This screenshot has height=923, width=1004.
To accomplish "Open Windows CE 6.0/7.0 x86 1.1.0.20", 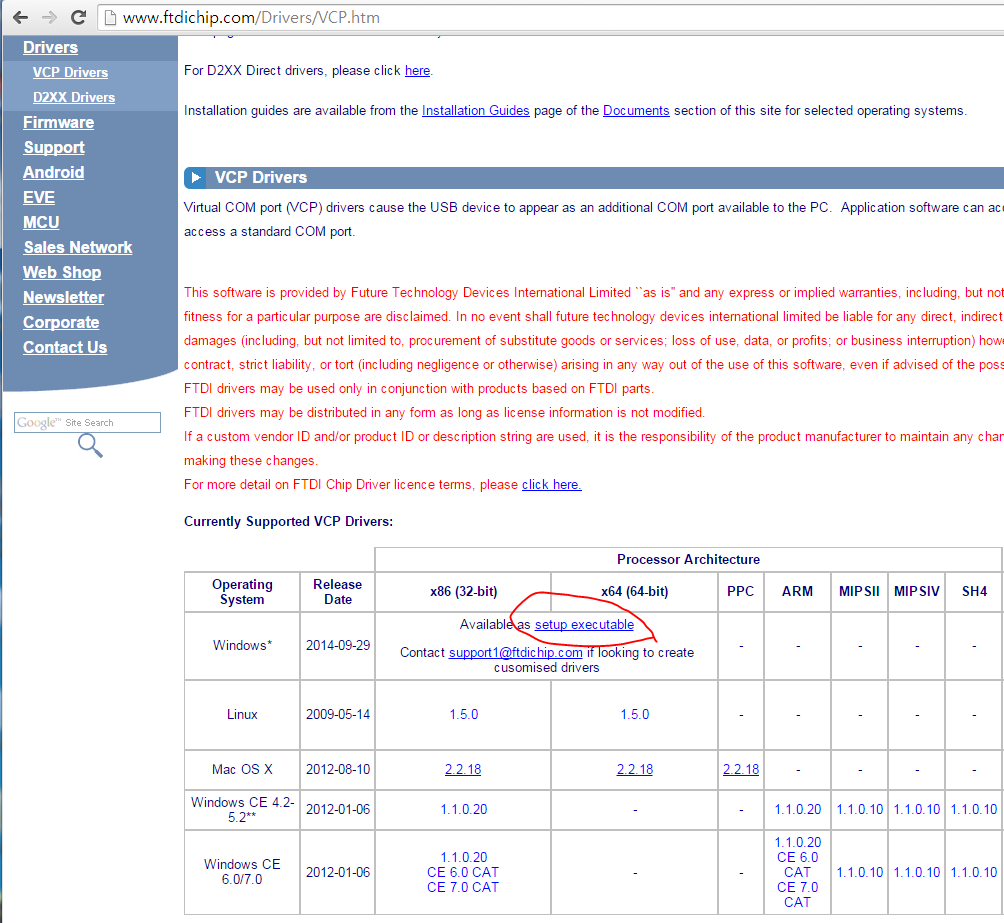I will (x=464, y=857).
